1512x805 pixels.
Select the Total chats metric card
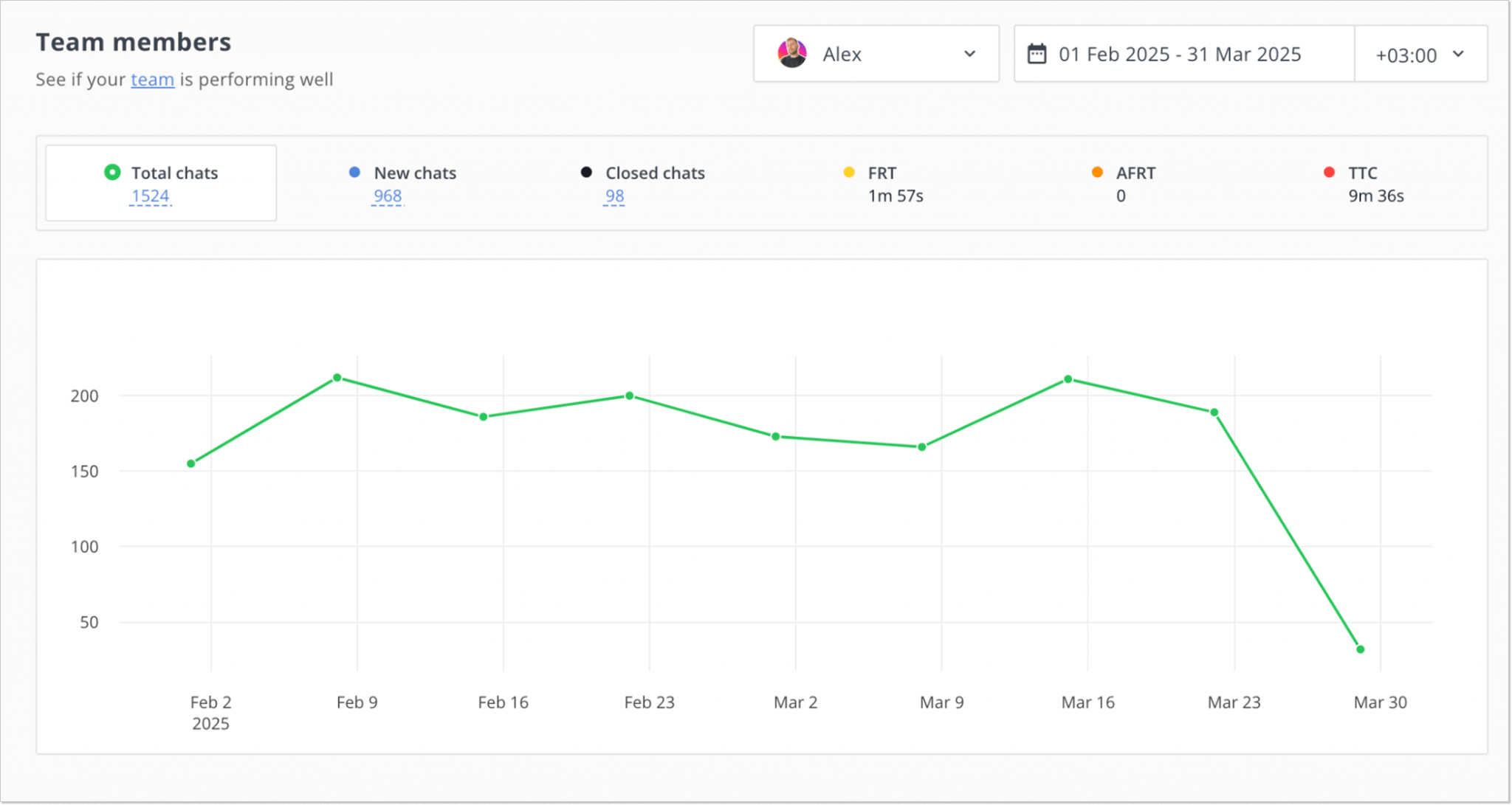tap(160, 183)
